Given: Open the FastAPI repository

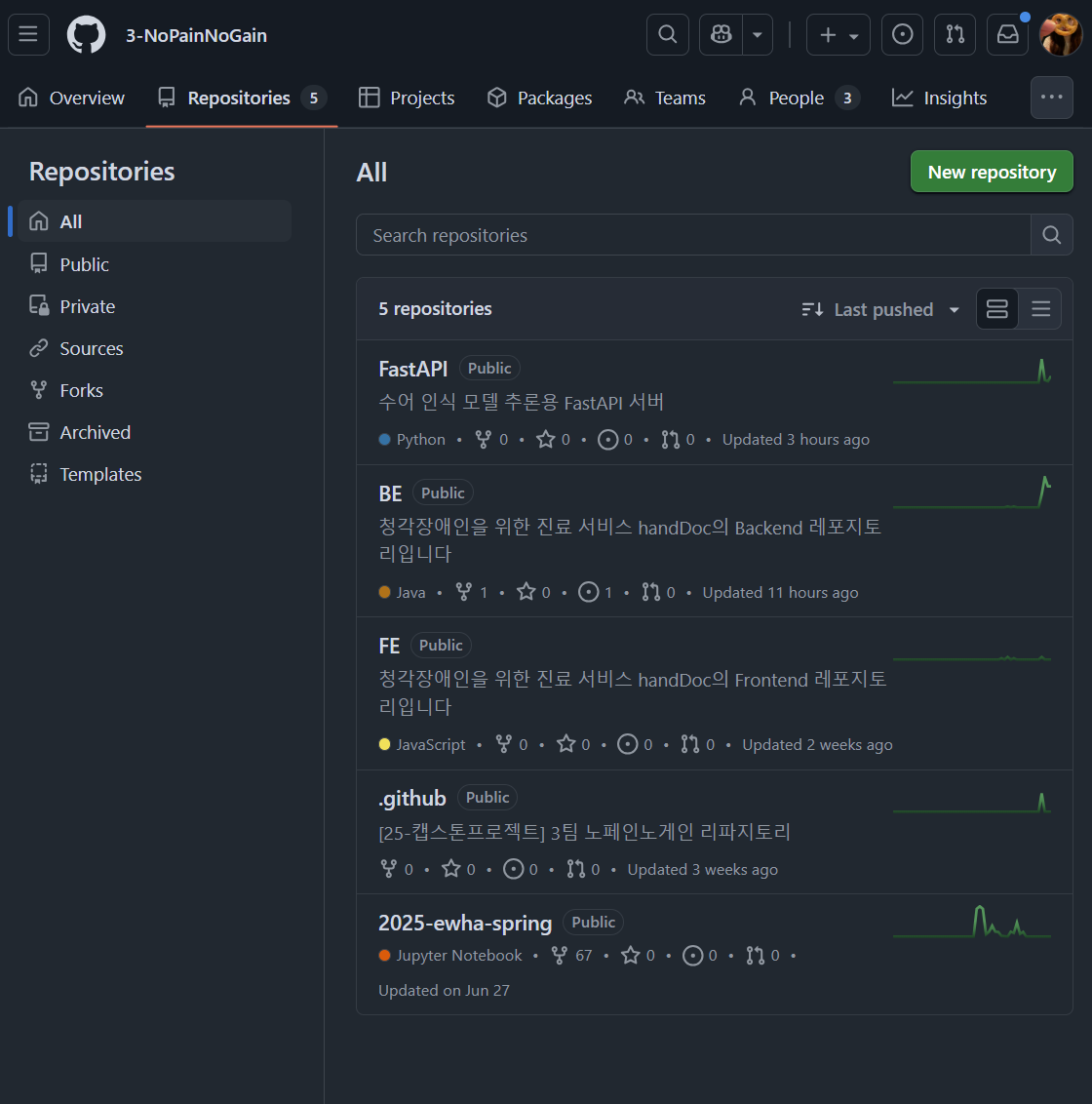Looking at the screenshot, I should tap(413, 369).
